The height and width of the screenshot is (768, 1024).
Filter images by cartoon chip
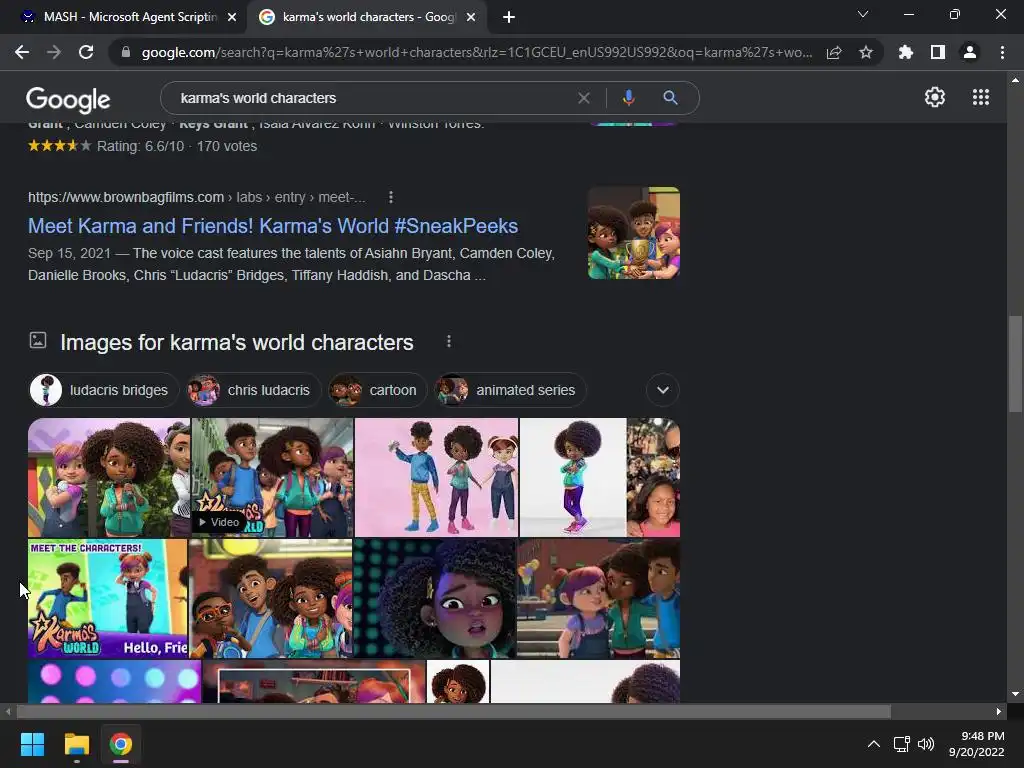point(377,390)
